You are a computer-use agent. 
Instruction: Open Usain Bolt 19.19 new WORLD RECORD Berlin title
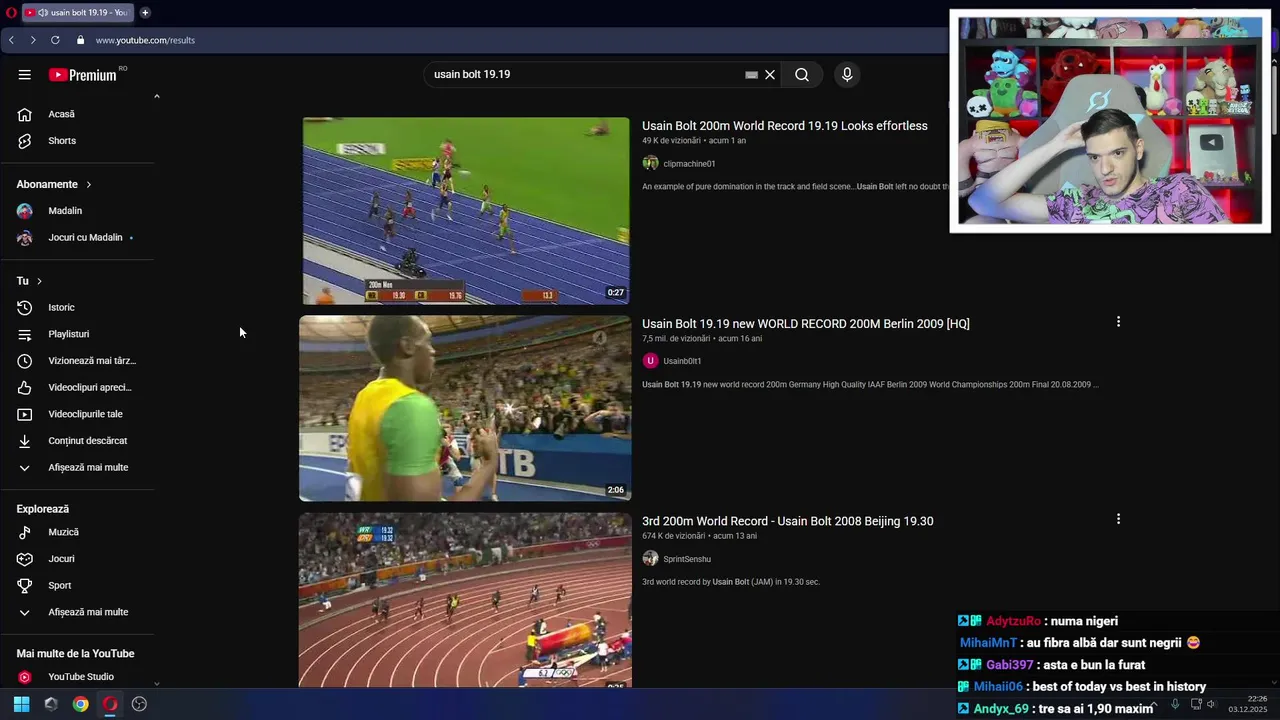pos(806,324)
